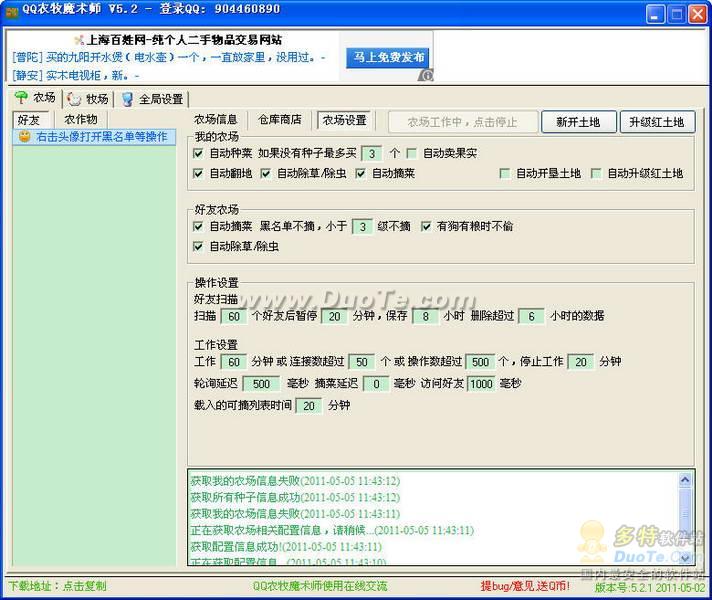The height and width of the screenshot is (600, 712).
Task: Switch to the 农作物 tab
Action: point(81,119)
